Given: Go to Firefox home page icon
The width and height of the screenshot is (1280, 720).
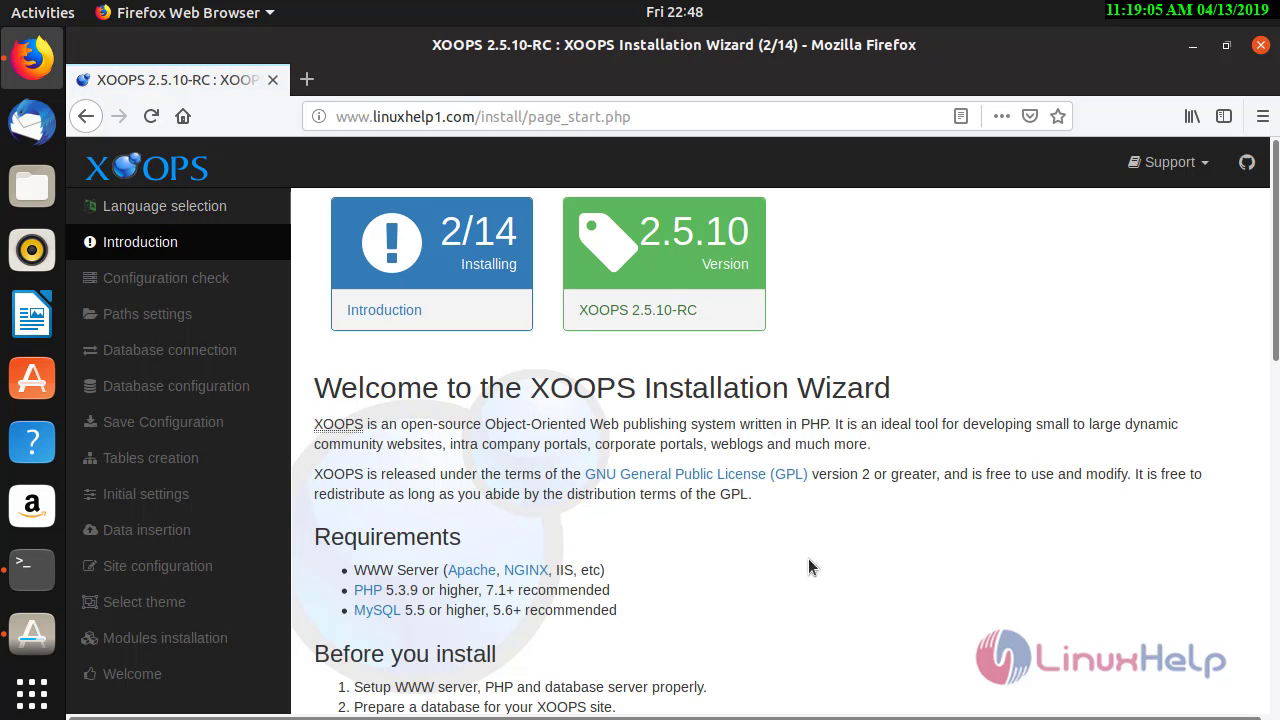Looking at the screenshot, I should coord(182,116).
